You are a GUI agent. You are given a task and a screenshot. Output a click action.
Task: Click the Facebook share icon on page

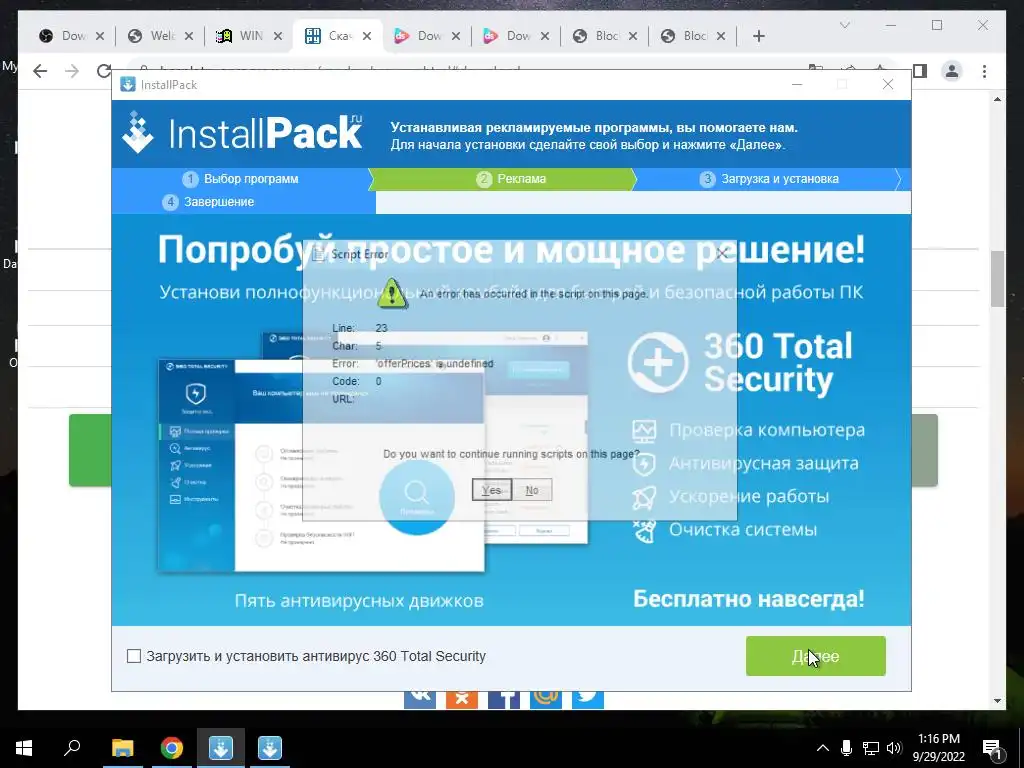[x=504, y=700]
